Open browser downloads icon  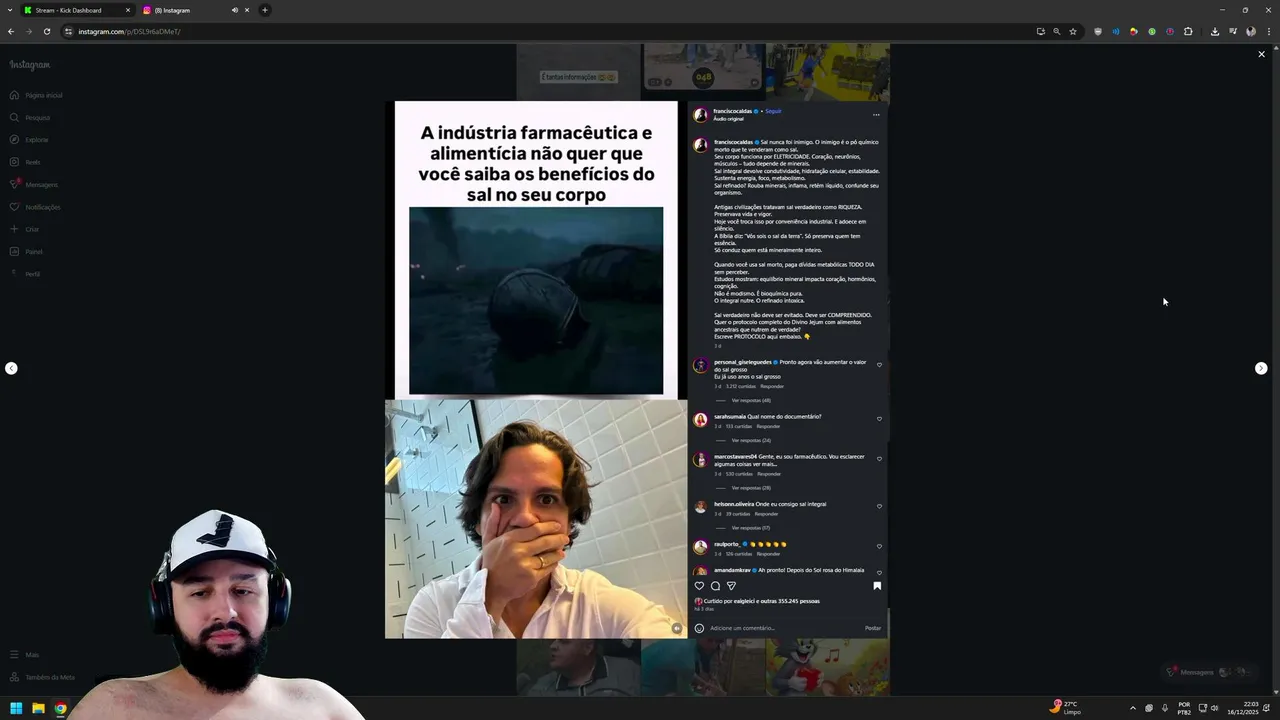coord(1215,31)
